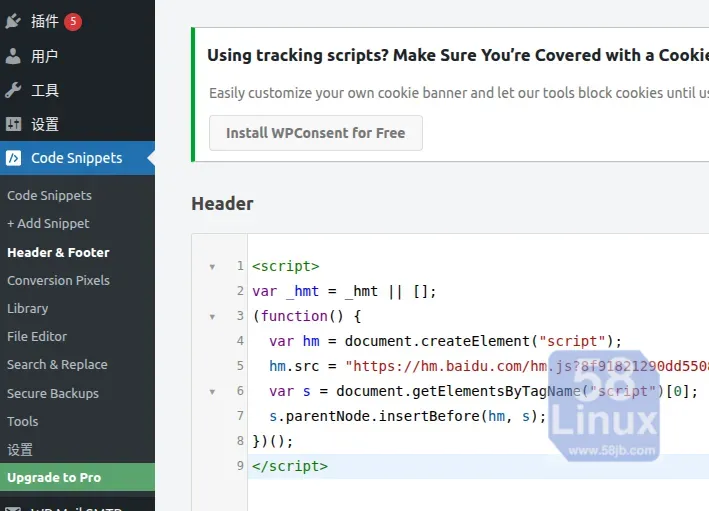
Task: Click the WP Mail SMTP envelope icon
Action: tap(13, 508)
